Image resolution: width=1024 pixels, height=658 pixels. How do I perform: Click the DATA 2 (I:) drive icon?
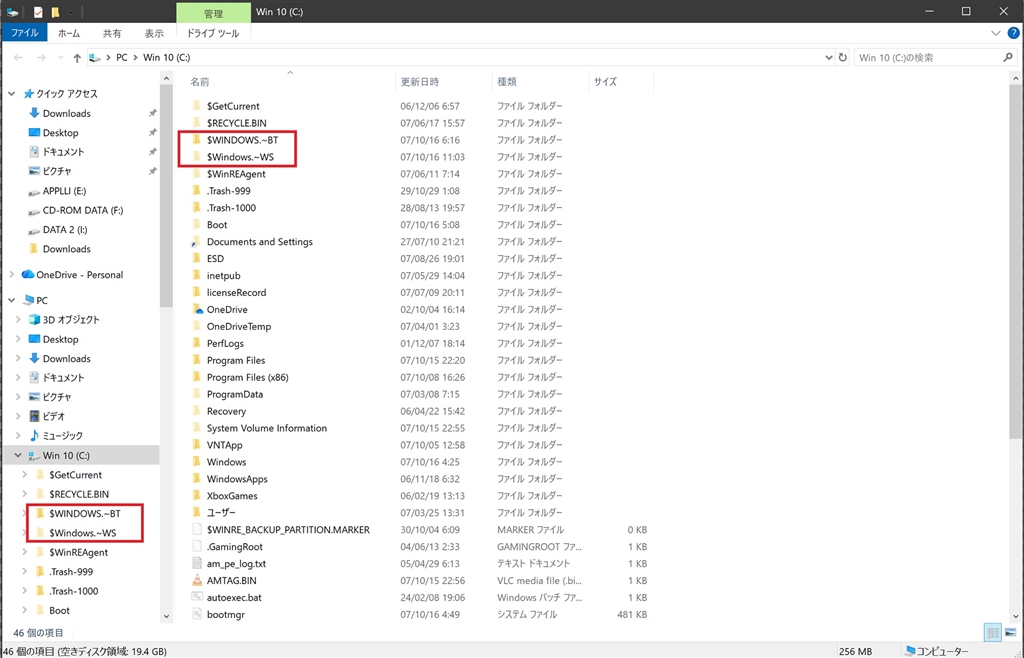[x=35, y=230]
